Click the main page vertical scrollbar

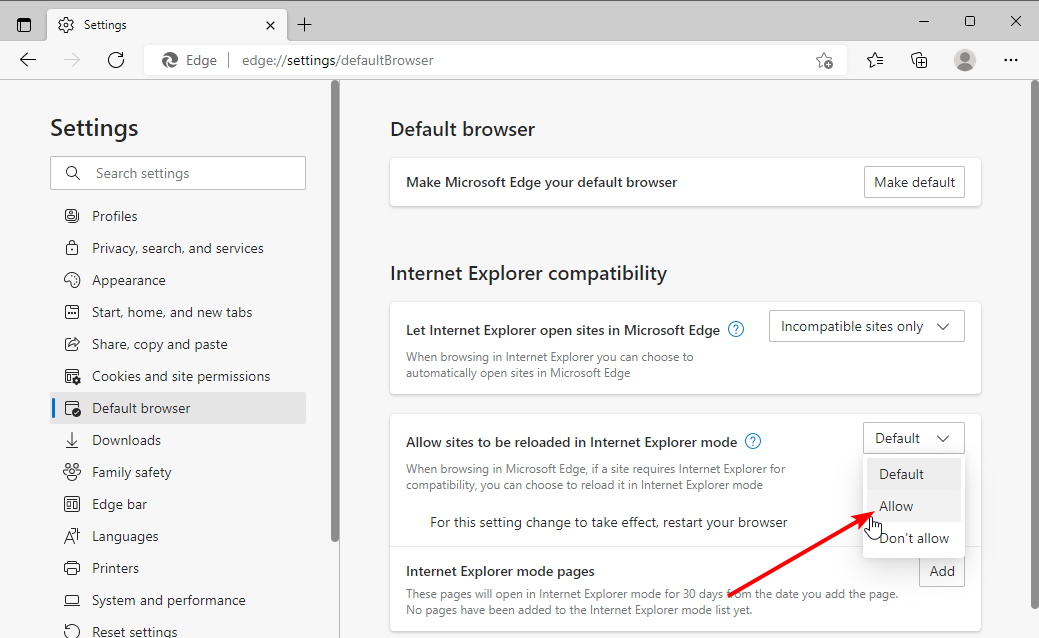coord(1034,345)
